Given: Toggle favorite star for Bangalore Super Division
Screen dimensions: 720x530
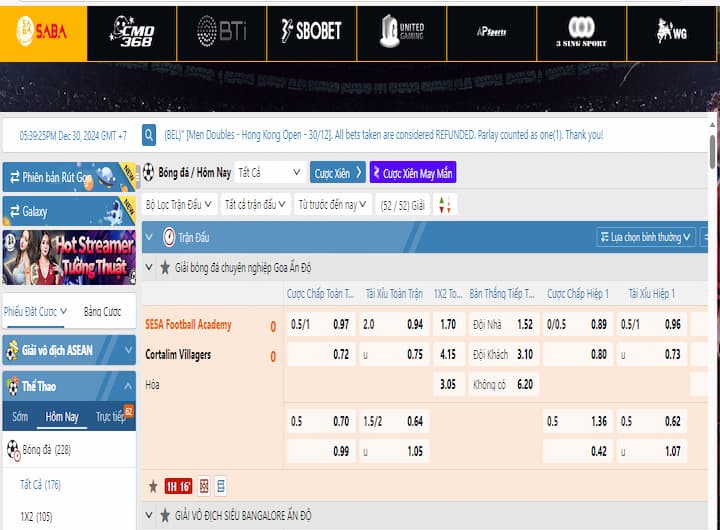Looking at the screenshot, I should (x=165, y=516).
